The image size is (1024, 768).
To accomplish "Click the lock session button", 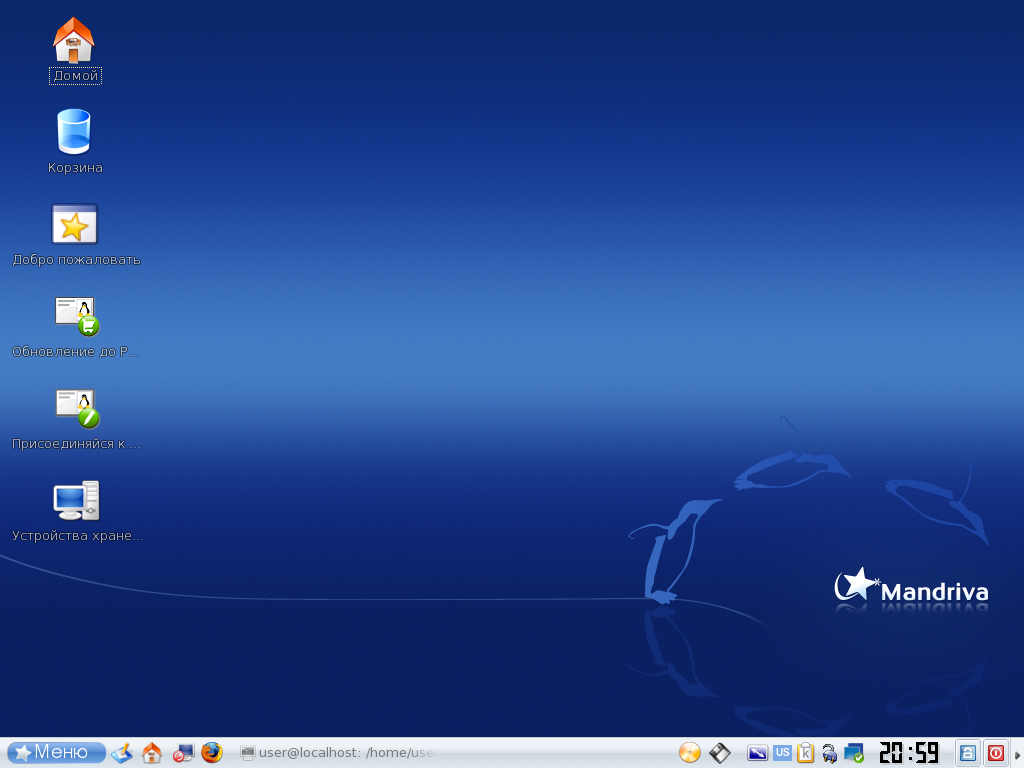I will (967, 753).
